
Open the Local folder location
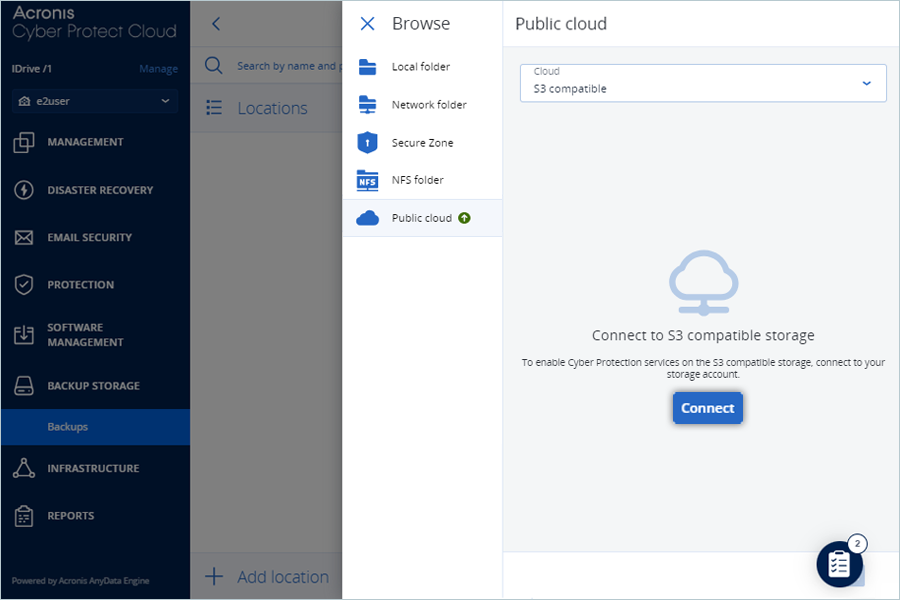pyautogui.click(x=422, y=67)
